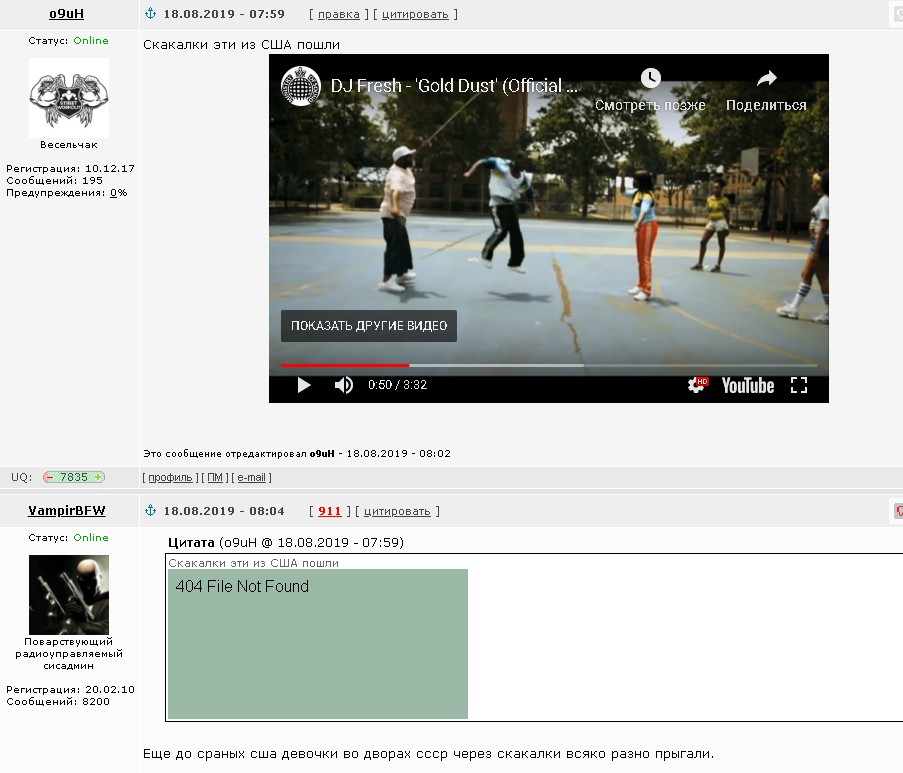Click partially visible icon right of o9uH header

pos(897,14)
